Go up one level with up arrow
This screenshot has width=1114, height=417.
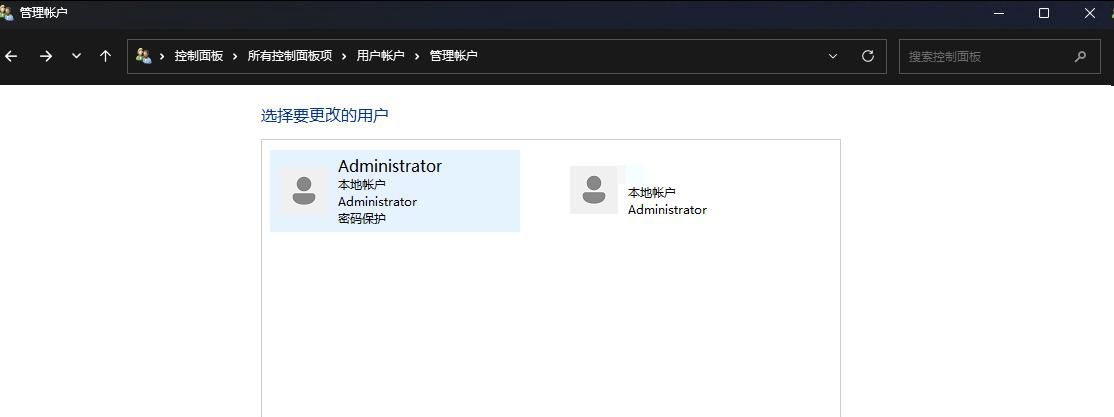[x=105, y=56]
